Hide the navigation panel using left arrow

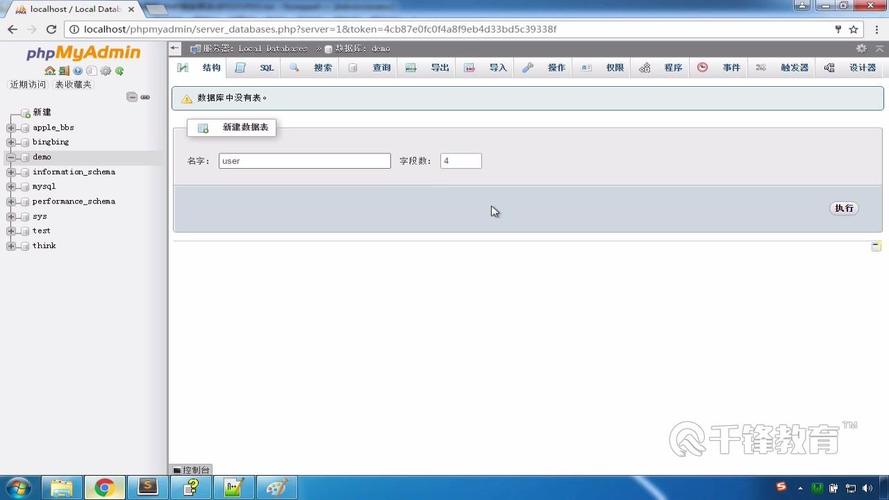point(175,49)
